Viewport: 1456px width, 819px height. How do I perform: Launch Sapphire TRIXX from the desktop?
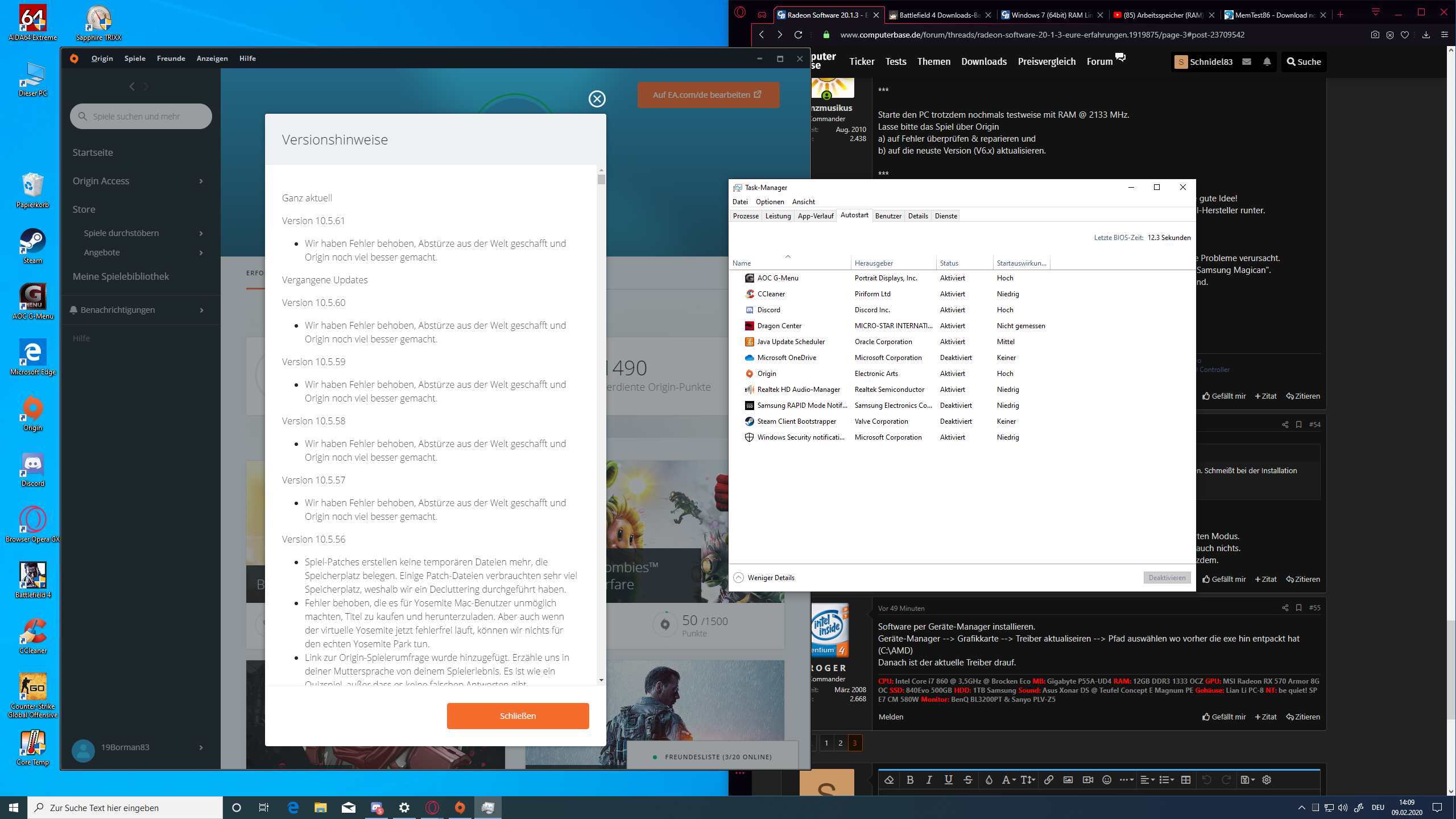tap(98, 23)
